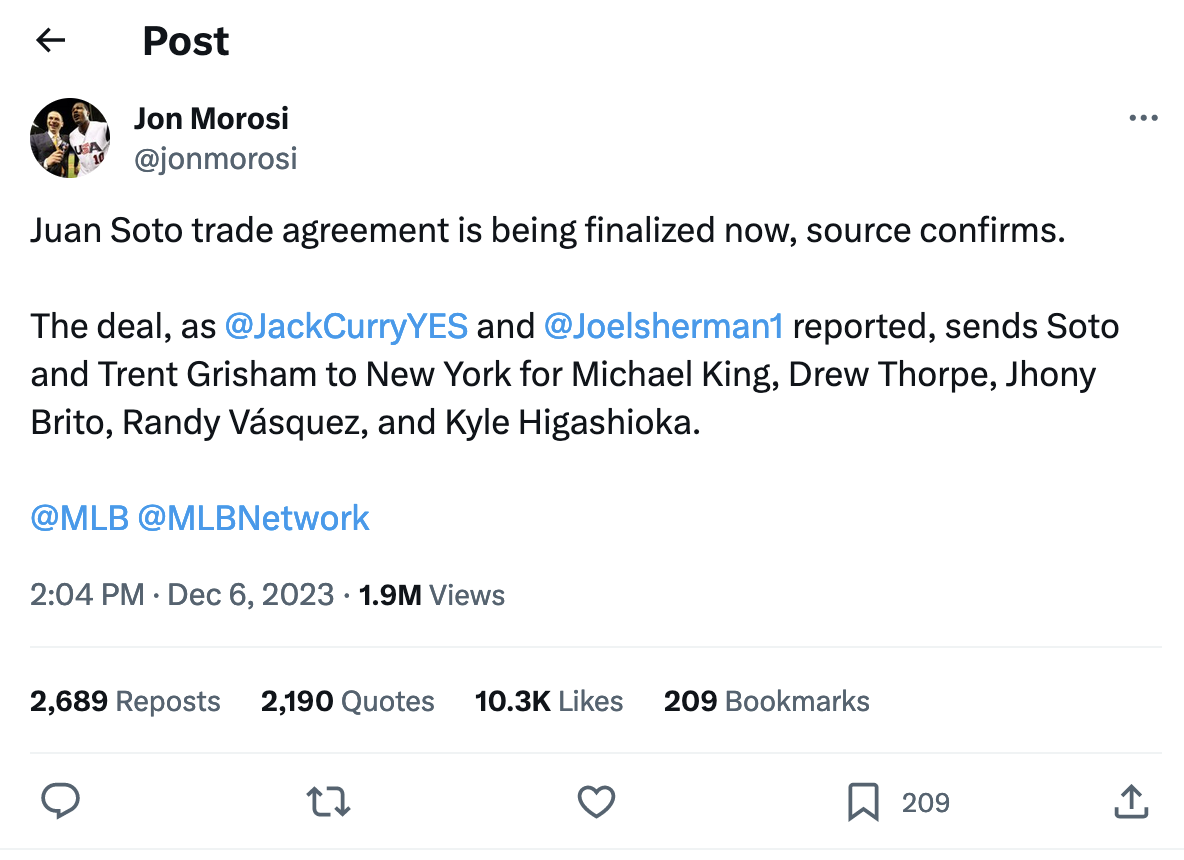This screenshot has width=1184, height=860.
Task: Open the @Joelsherman1 mention
Action: (663, 327)
